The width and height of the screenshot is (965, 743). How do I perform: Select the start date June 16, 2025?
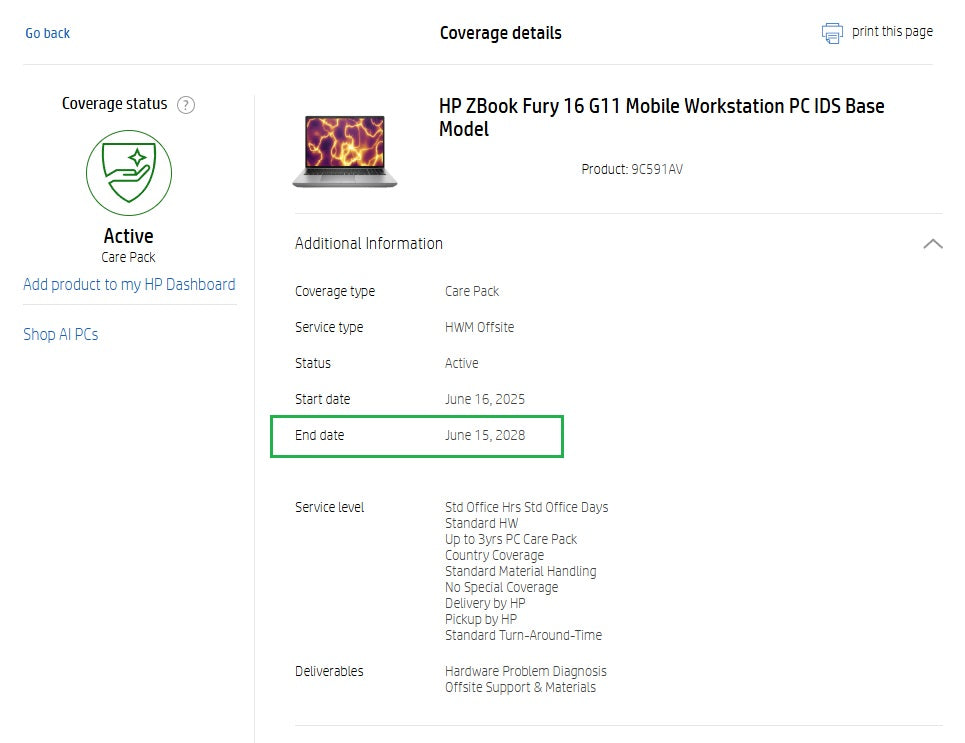click(x=485, y=400)
